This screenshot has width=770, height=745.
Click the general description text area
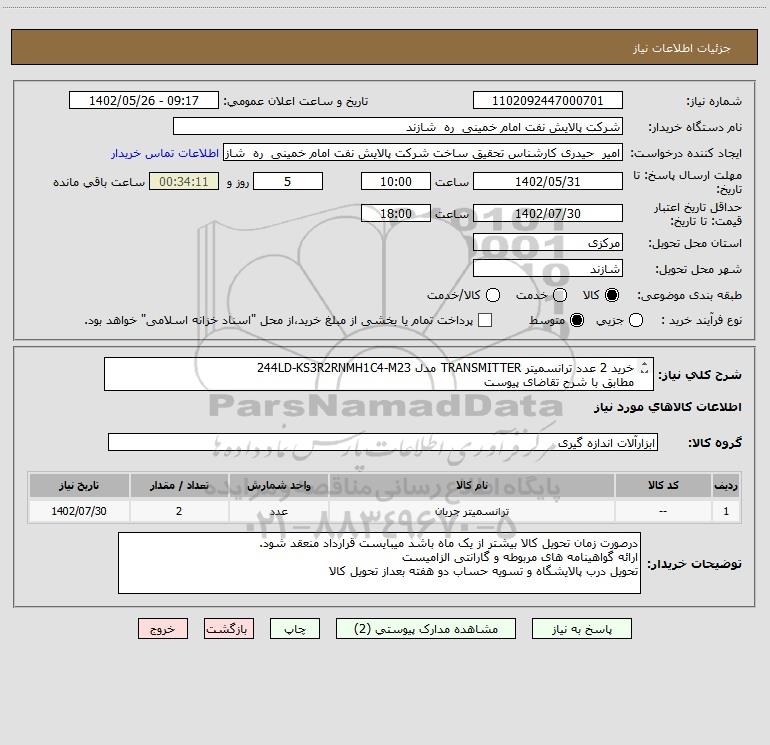(x=379, y=374)
